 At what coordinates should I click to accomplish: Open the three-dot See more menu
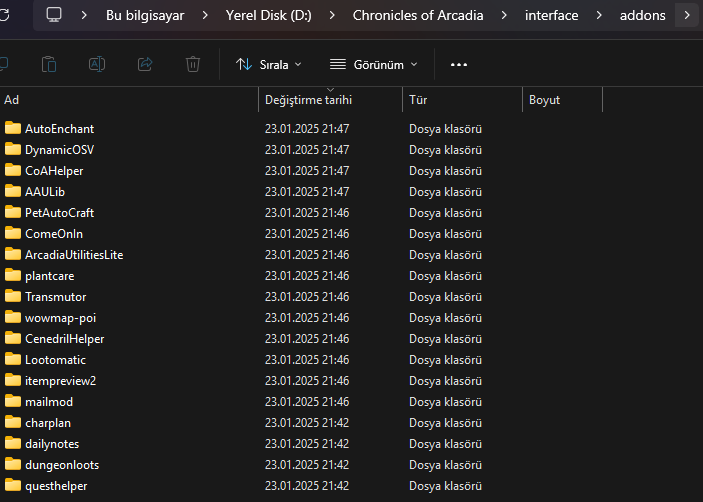459,64
